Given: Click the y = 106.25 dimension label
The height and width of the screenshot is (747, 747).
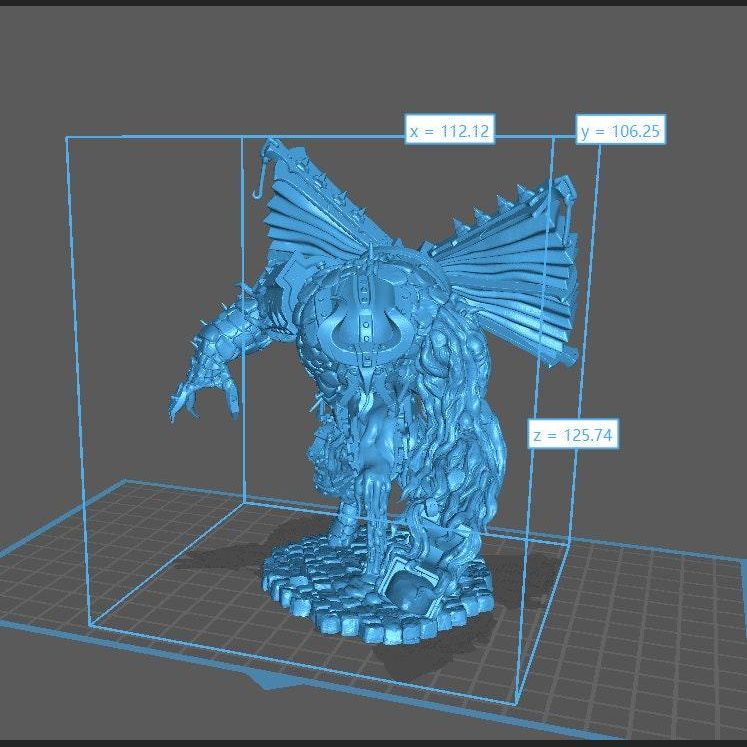Looking at the screenshot, I should coord(621,130).
